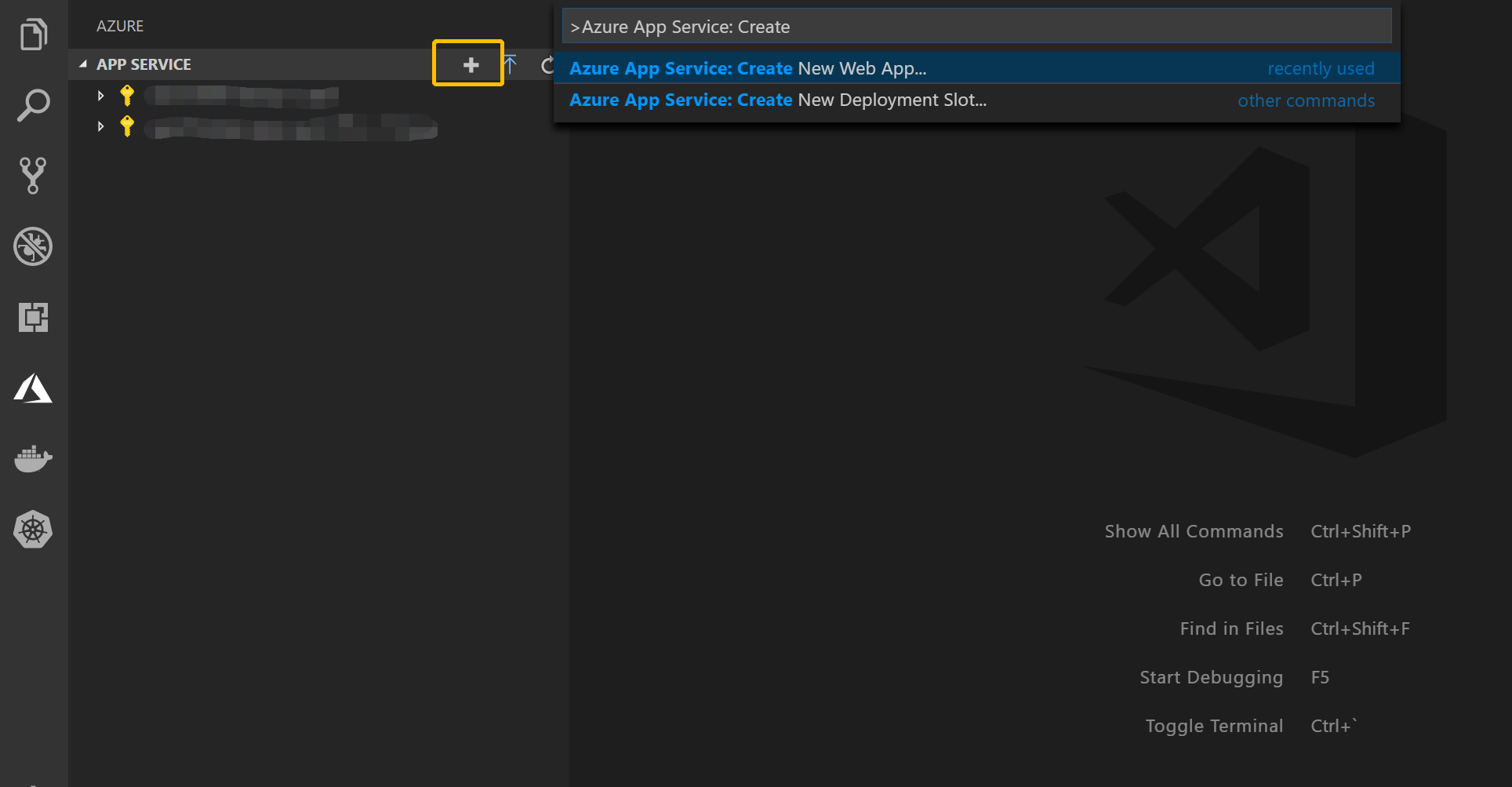Expand the first Azure subscription in the tree
Viewport: 1512px width, 787px height.
(100, 95)
